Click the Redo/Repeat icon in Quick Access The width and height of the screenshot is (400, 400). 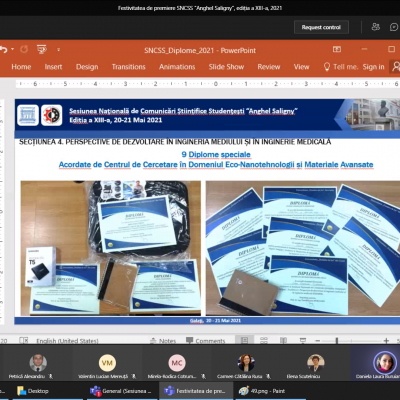[24, 50]
